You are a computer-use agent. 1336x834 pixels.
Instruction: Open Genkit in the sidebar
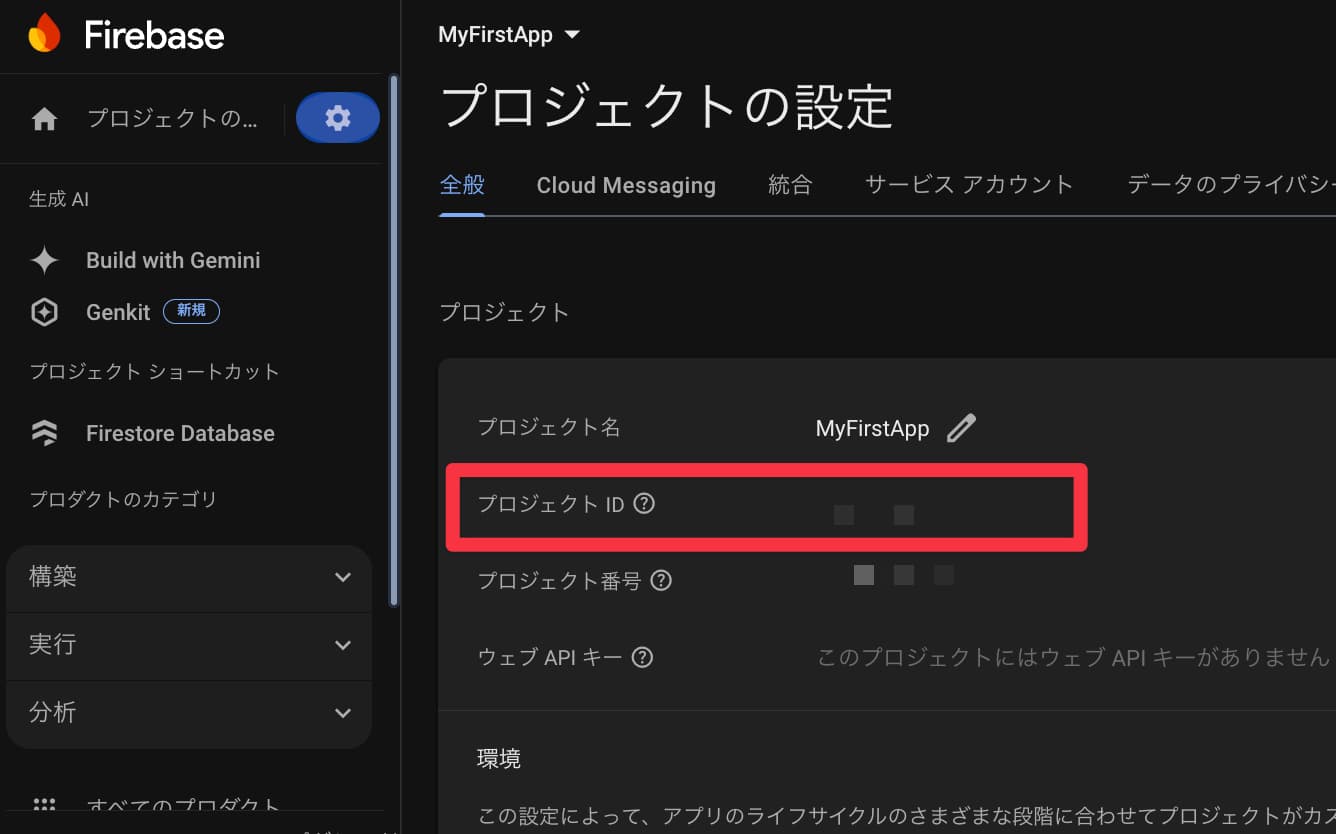(x=118, y=312)
